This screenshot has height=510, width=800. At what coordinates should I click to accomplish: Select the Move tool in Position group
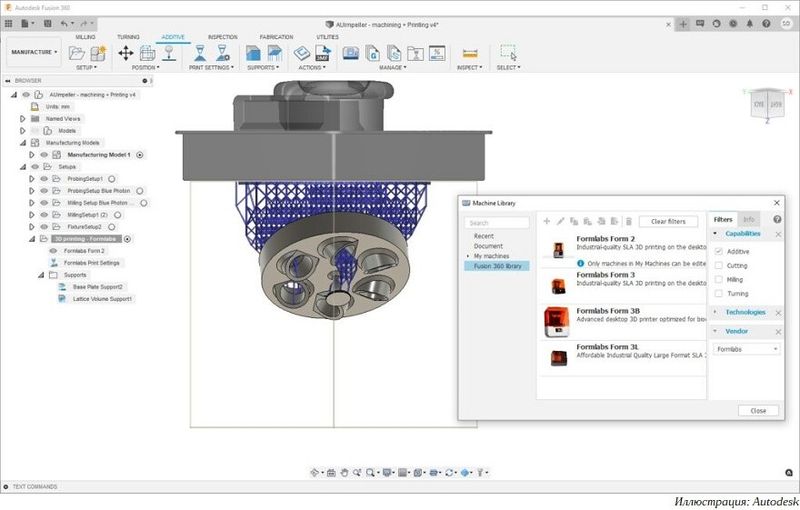127,53
